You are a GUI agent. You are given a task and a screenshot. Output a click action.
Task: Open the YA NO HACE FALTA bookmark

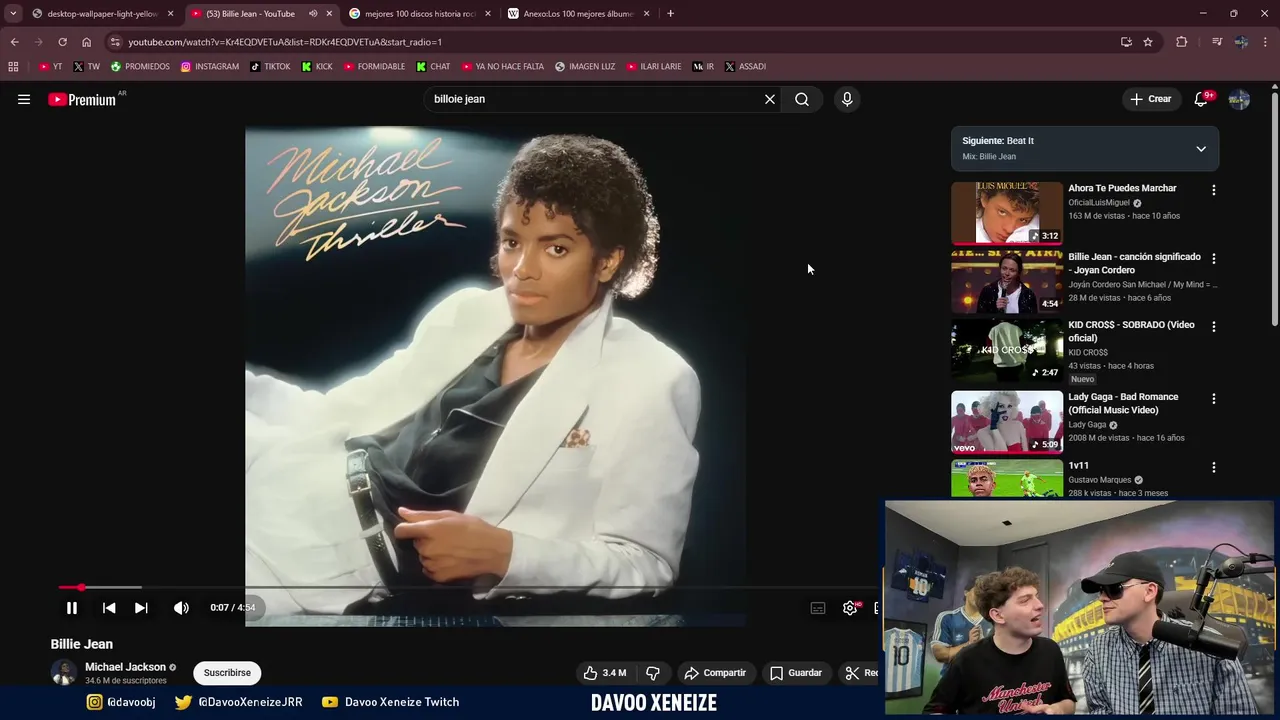503,67
